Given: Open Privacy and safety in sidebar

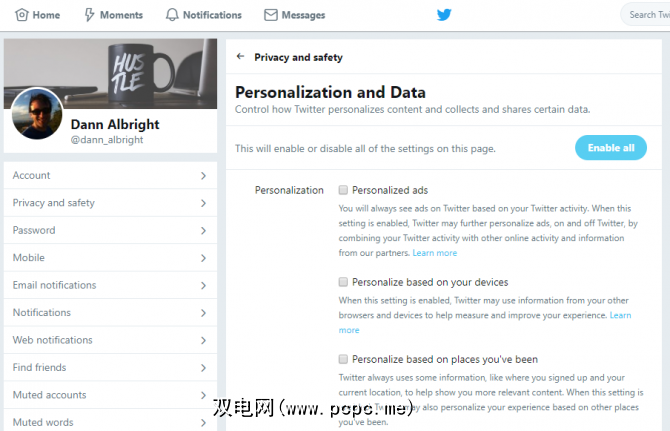Looking at the screenshot, I should point(110,203).
